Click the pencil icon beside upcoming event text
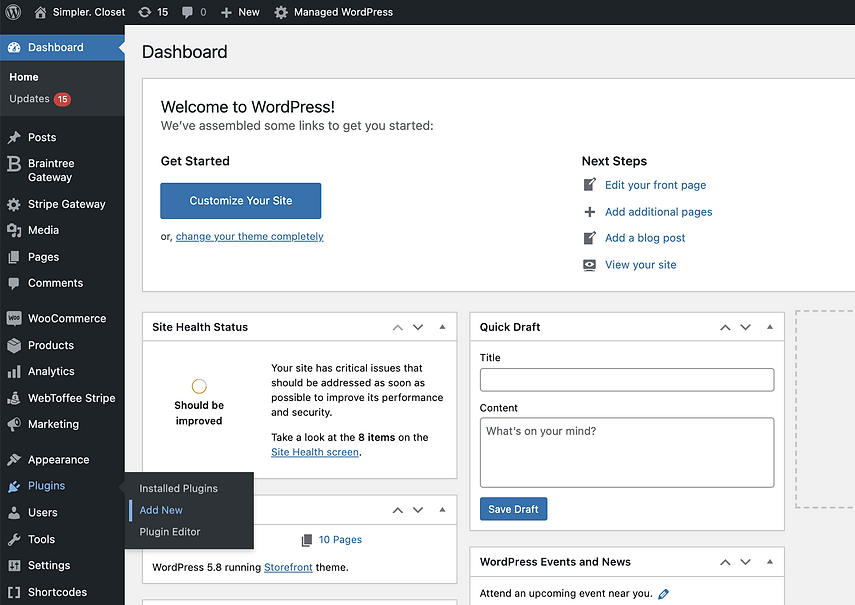The height and width of the screenshot is (605, 855). [664, 594]
